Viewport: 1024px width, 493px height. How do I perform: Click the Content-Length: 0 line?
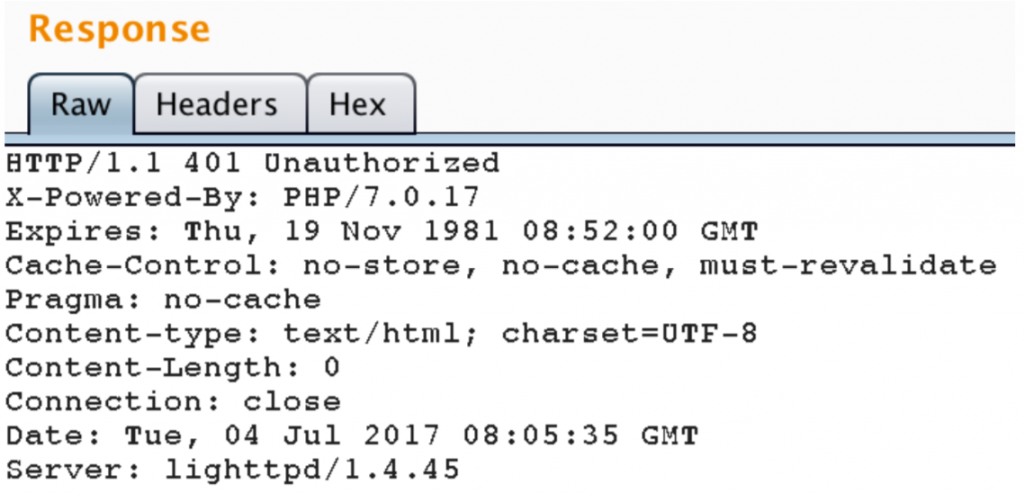[173, 368]
